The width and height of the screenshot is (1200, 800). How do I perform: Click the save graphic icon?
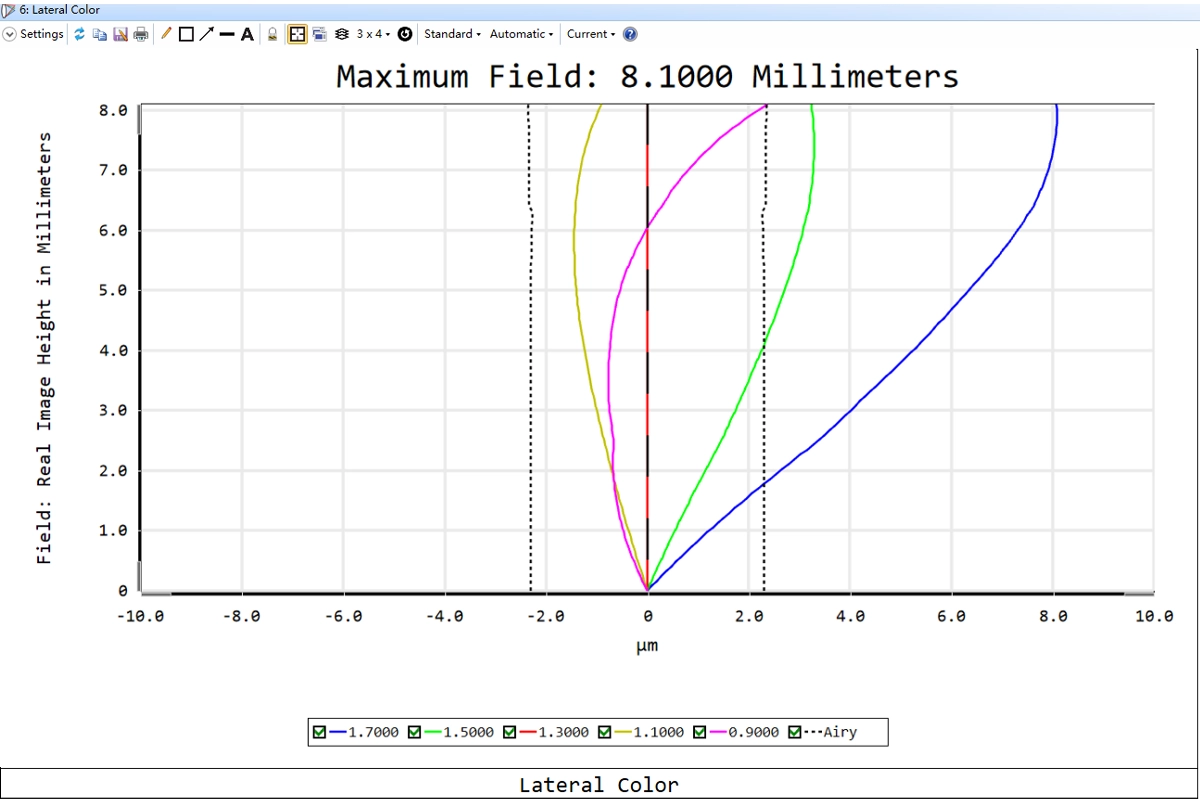120,34
